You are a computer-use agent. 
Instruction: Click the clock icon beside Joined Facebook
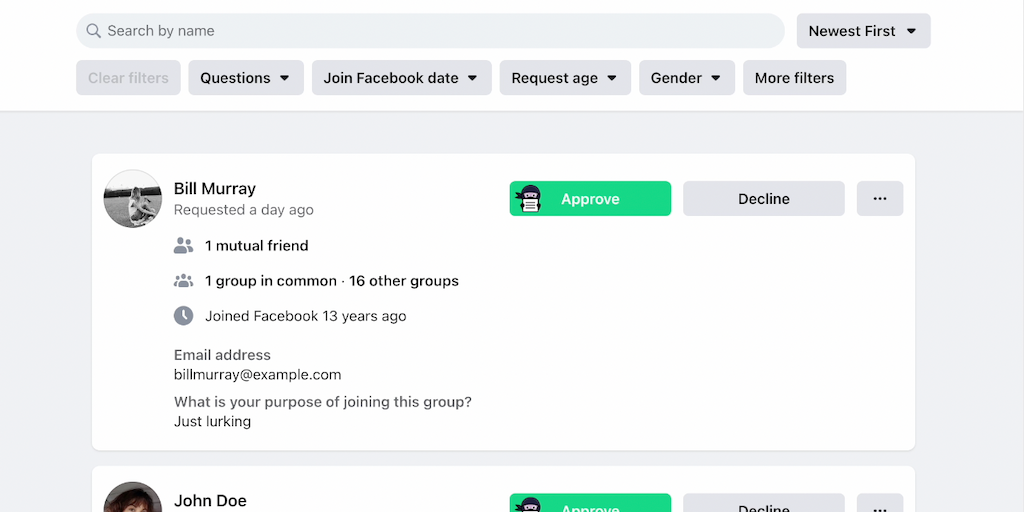point(183,316)
